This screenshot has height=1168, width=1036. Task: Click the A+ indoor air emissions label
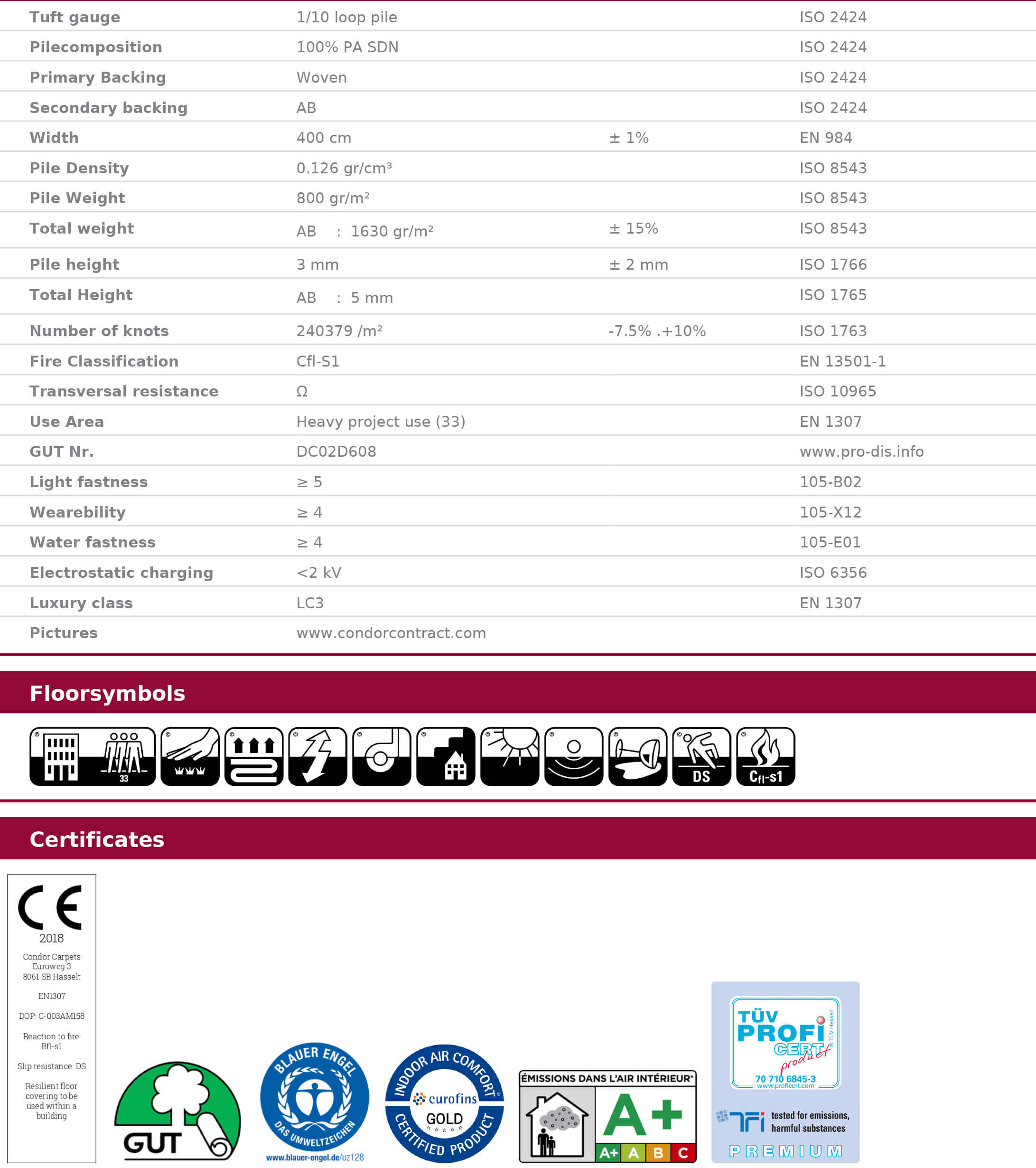607,1116
